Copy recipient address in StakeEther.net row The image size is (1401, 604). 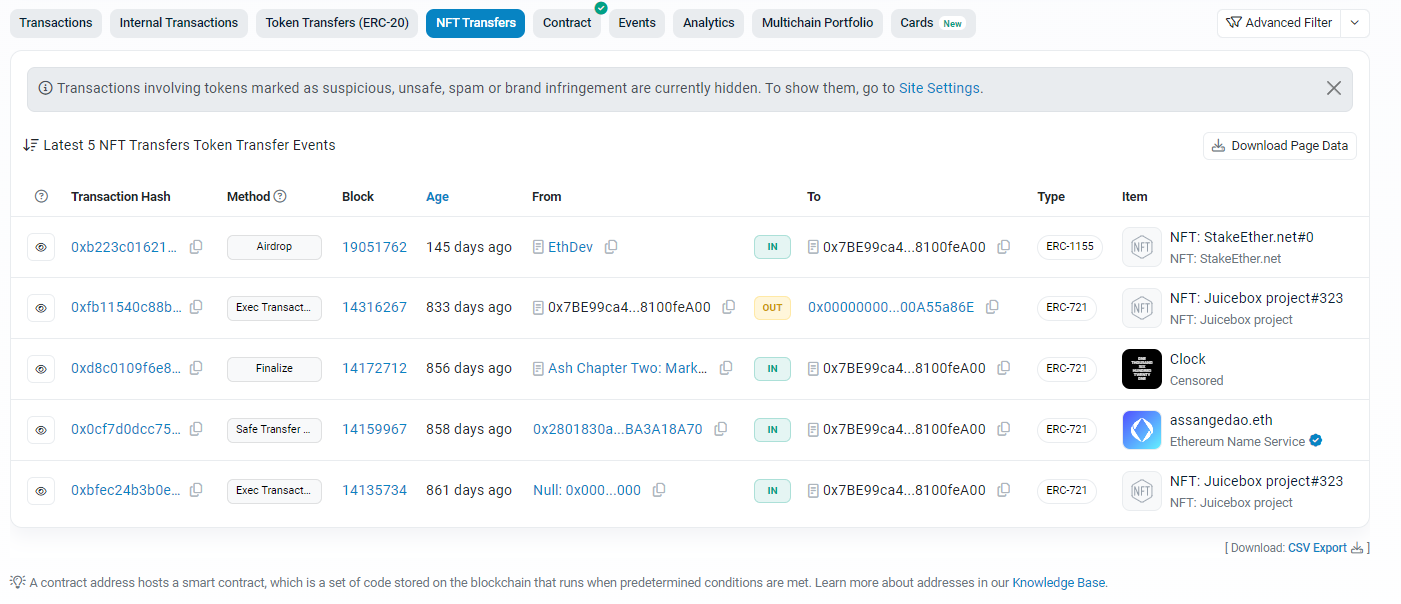point(1004,247)
